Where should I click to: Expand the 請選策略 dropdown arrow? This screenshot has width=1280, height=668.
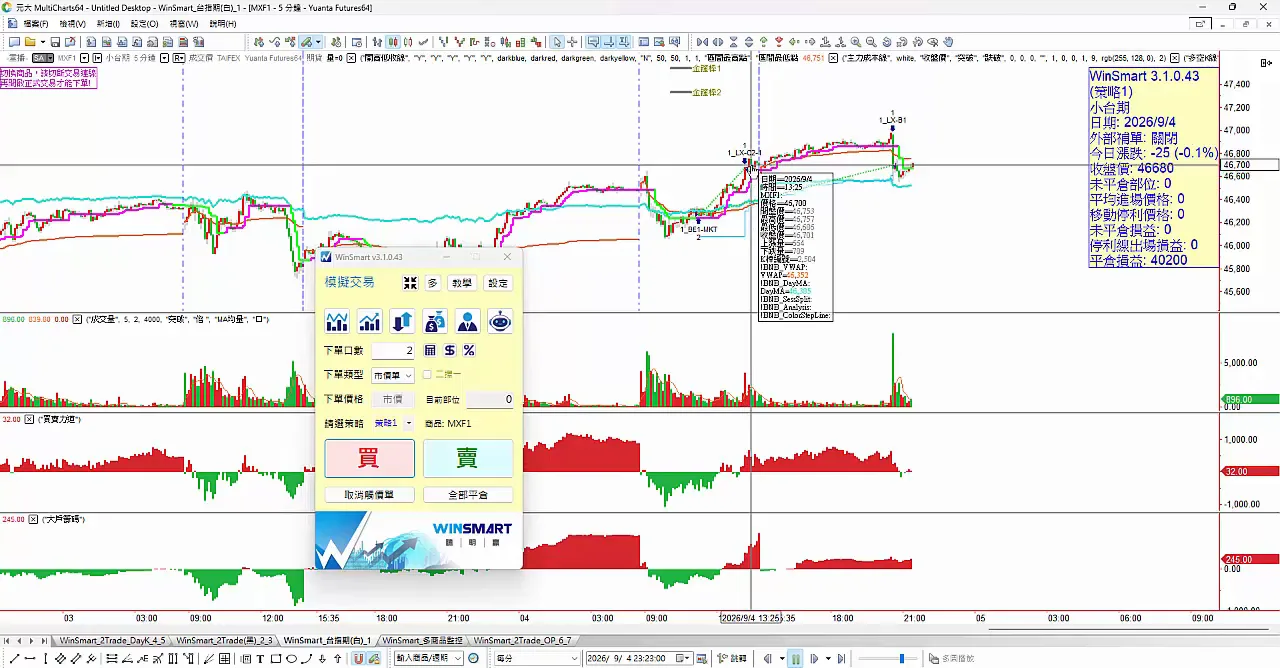point(409,424)
